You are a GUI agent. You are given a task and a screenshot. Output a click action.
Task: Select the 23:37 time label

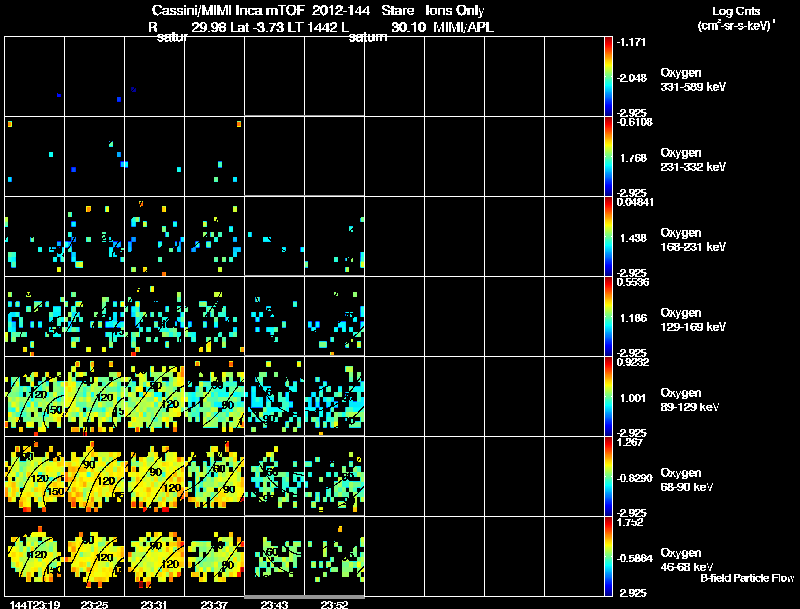click(214, 604)
